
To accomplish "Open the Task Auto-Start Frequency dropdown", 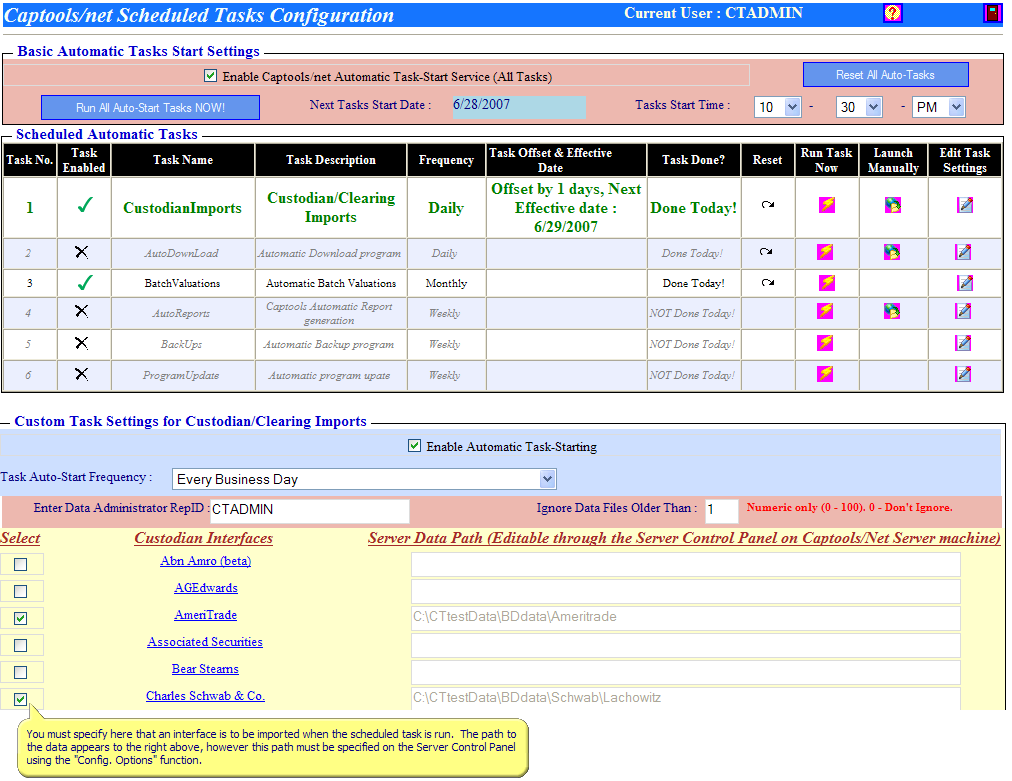I will (x=544, y=479).
